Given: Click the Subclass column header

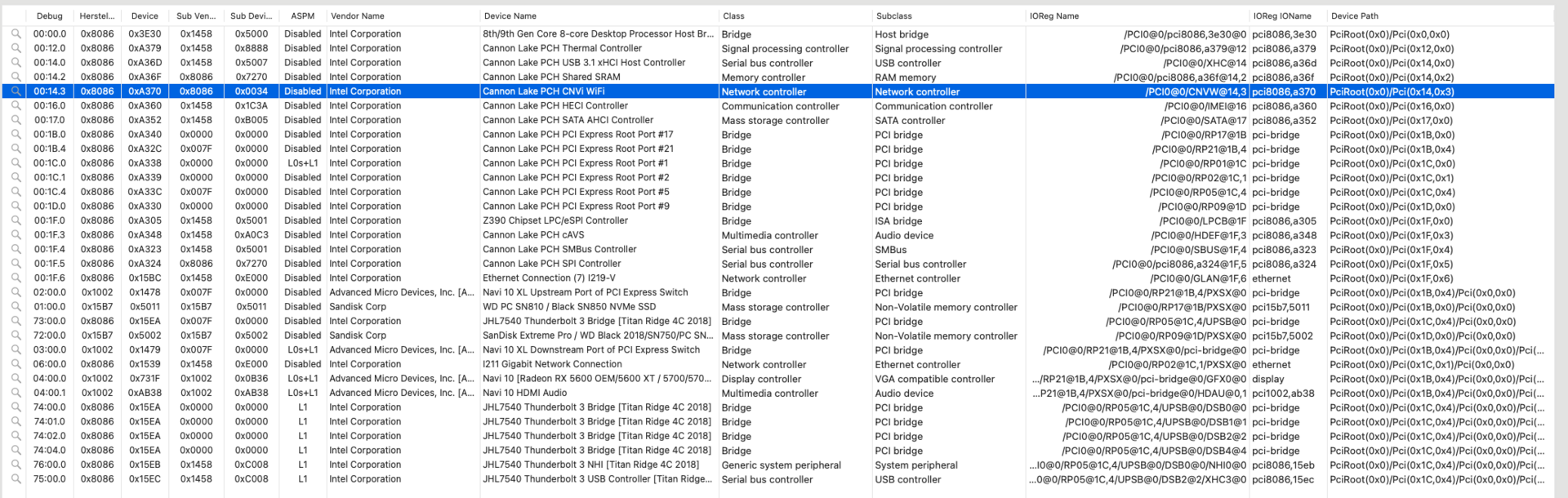Looking at the screenshot, I should (894, 16).
